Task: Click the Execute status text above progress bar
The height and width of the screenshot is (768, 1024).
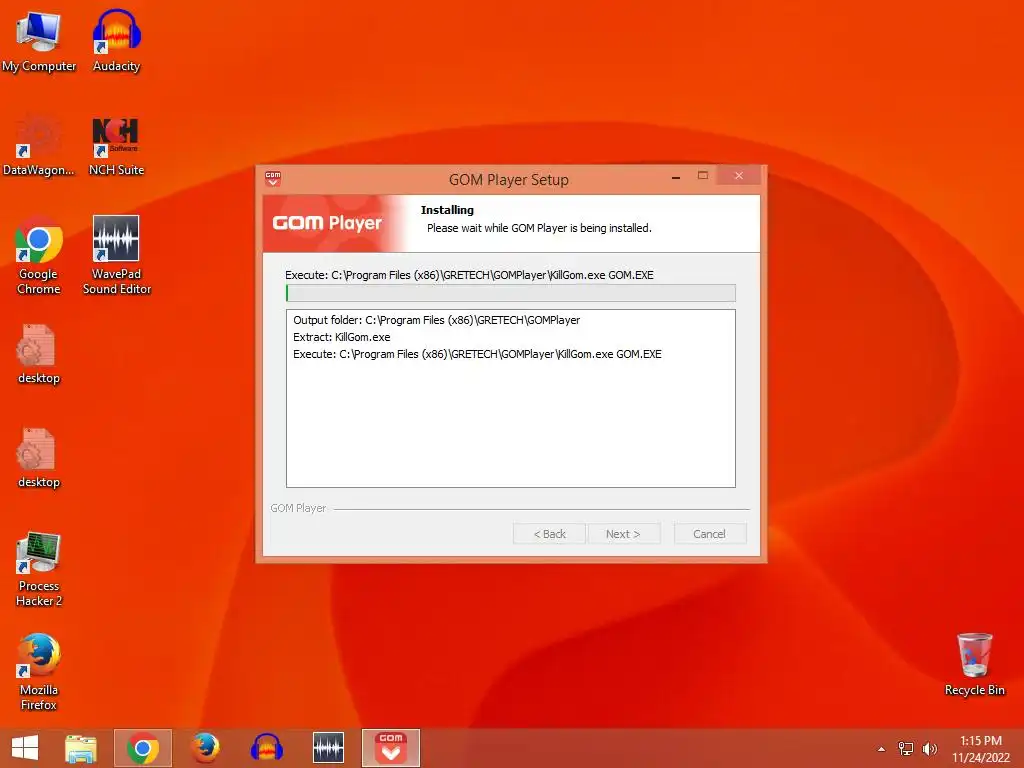Action: (x=469, y=275)
